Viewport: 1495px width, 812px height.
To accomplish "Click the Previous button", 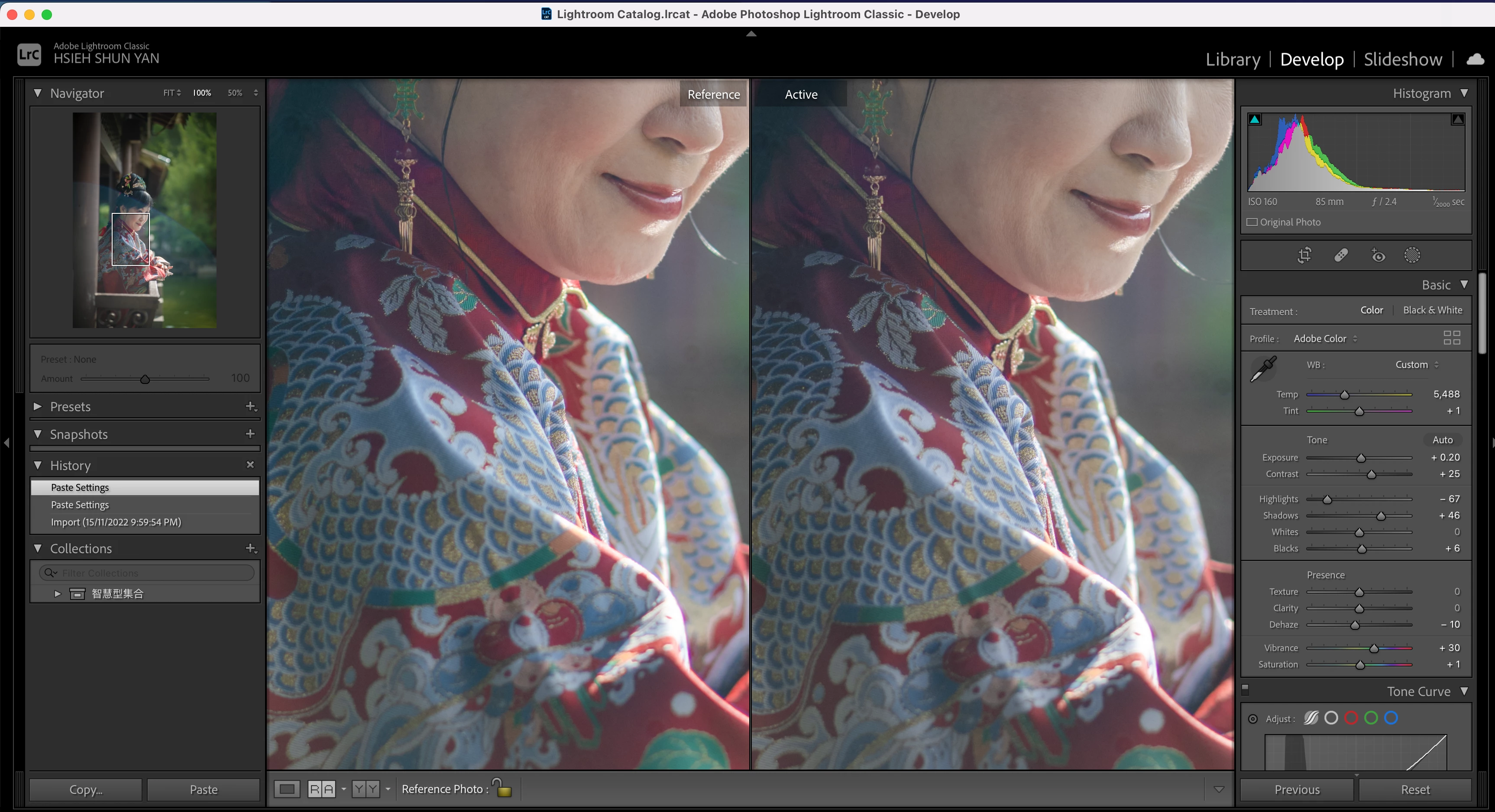I will [1297, 789].
